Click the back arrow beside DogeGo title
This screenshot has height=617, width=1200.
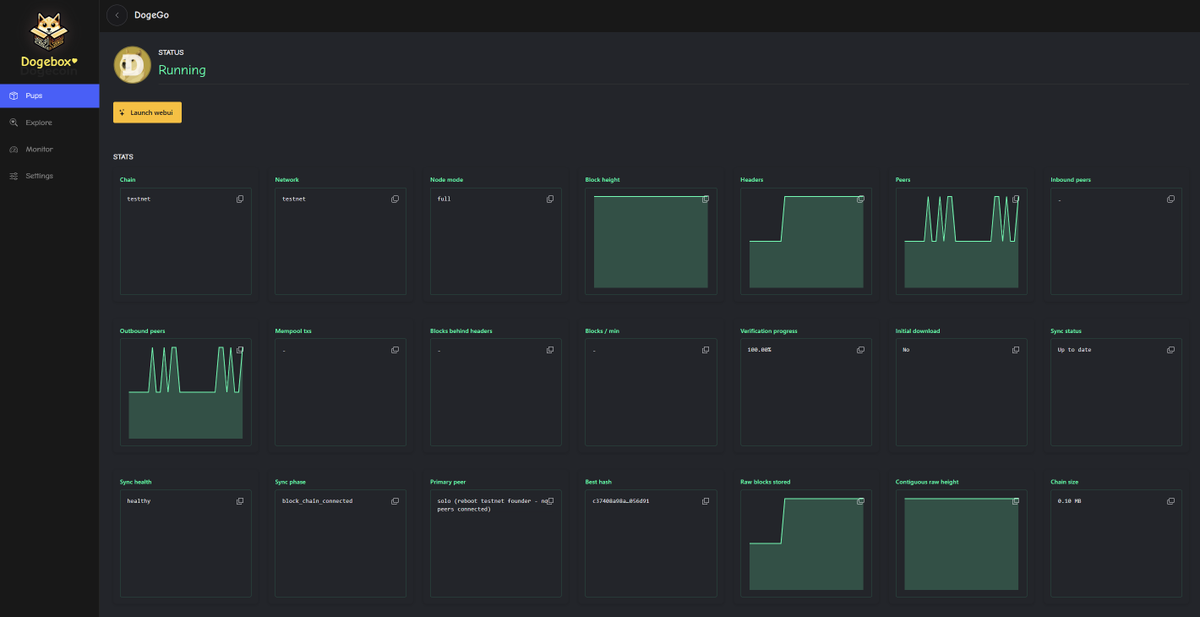(x=117, y=15)
